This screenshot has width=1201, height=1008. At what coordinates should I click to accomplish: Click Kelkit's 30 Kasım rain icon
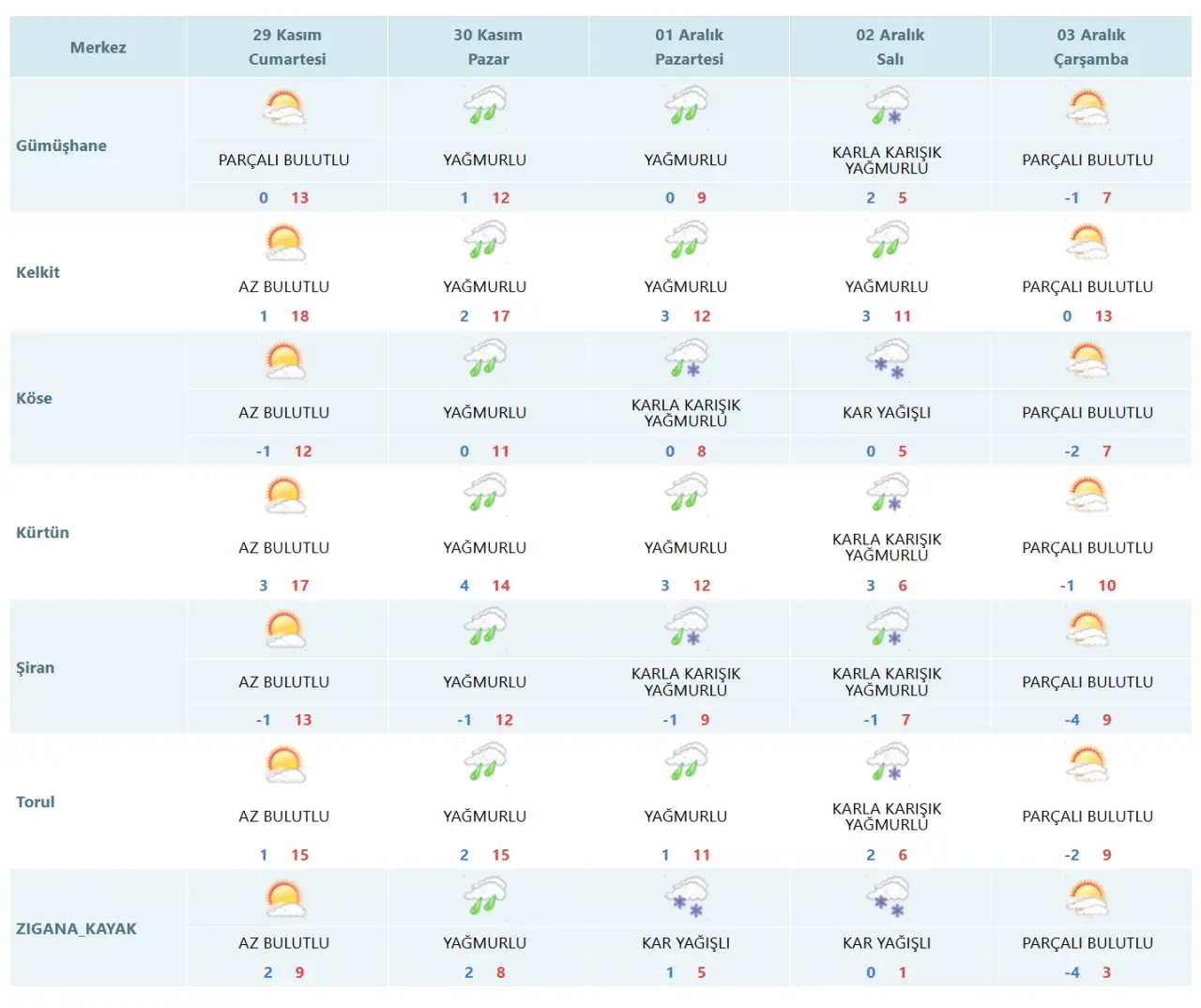[x=485, y=240]
